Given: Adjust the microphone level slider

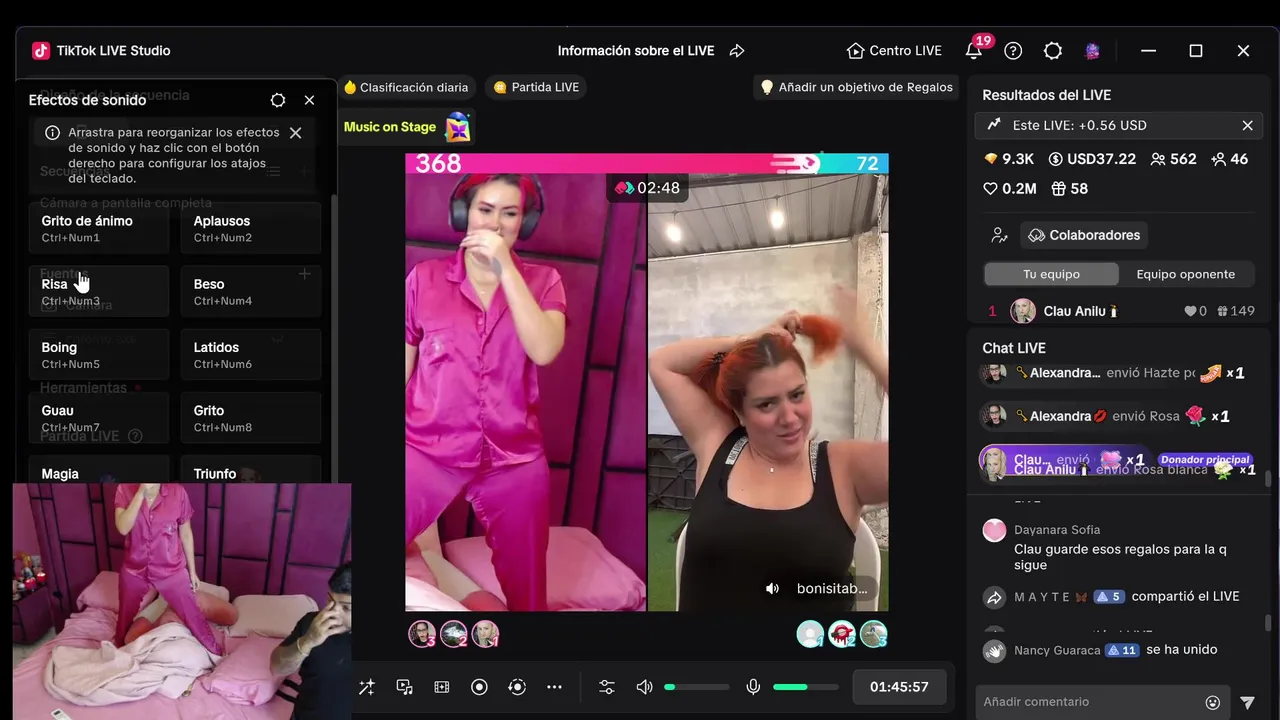Looking at the screenshot, I should tap(806, 687).
